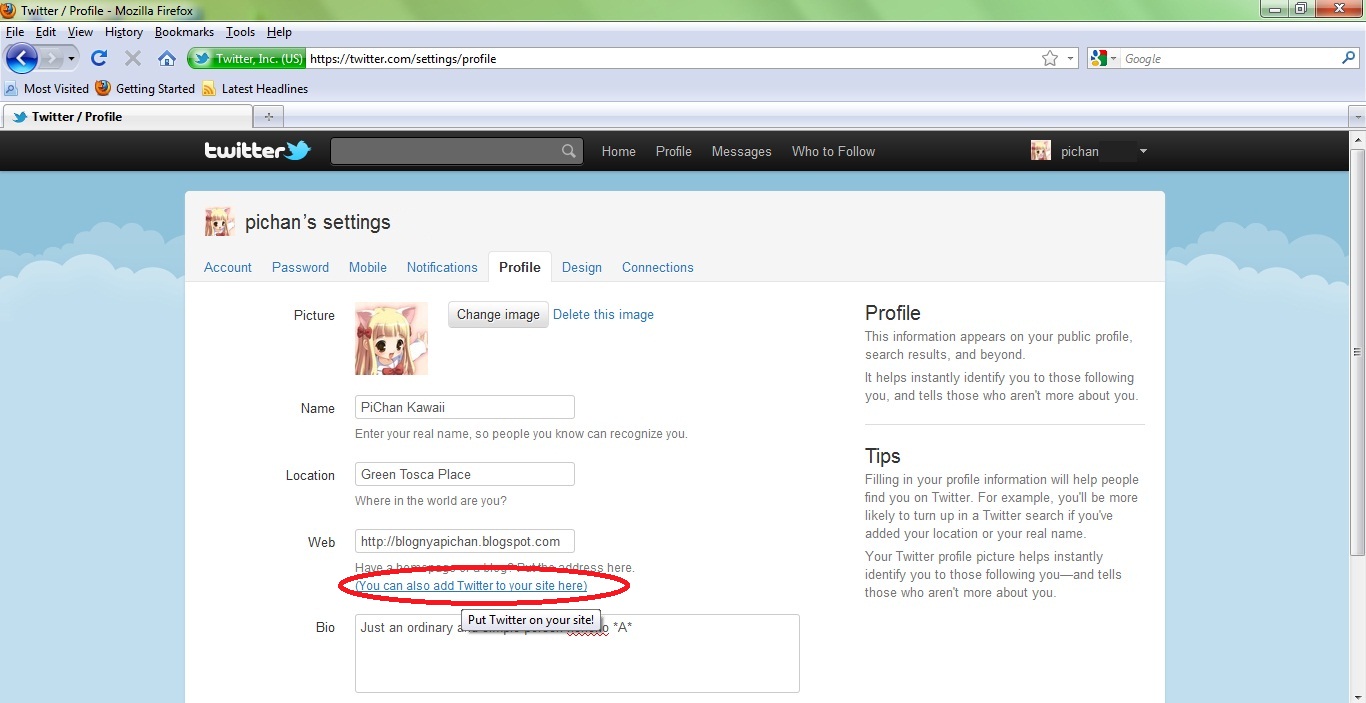Click the Twitter logo in the top bar
The height and width of the screenshot is (703, 1366).
(257, 151)
